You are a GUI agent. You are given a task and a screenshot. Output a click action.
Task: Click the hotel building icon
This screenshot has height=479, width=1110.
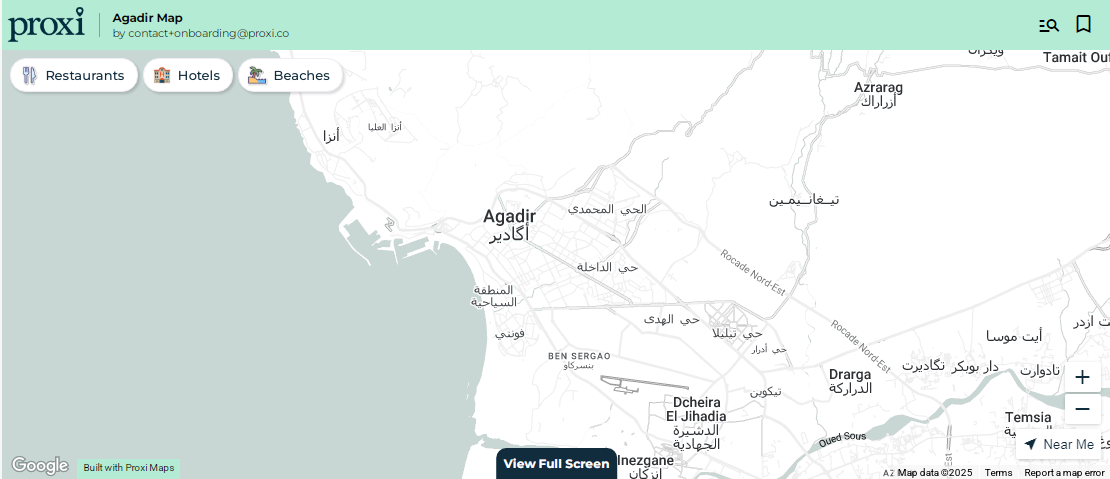pos(162,76)
